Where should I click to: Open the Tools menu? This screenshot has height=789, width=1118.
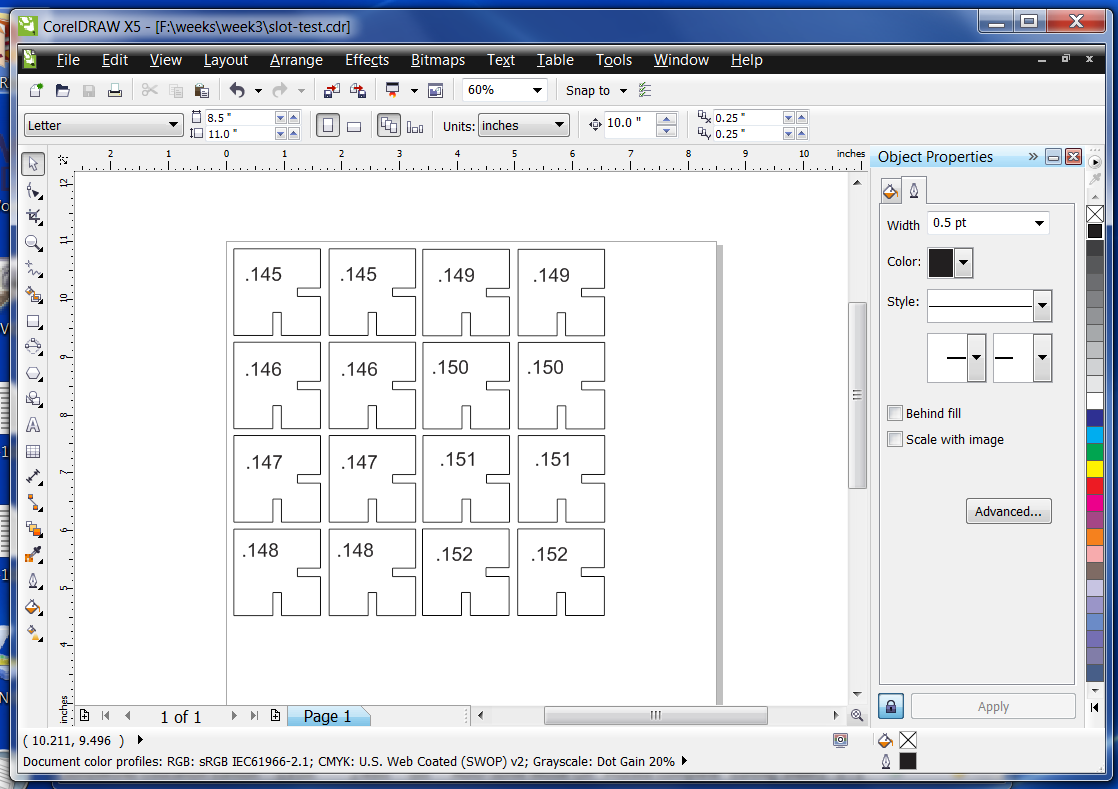[x=614, y=60]
